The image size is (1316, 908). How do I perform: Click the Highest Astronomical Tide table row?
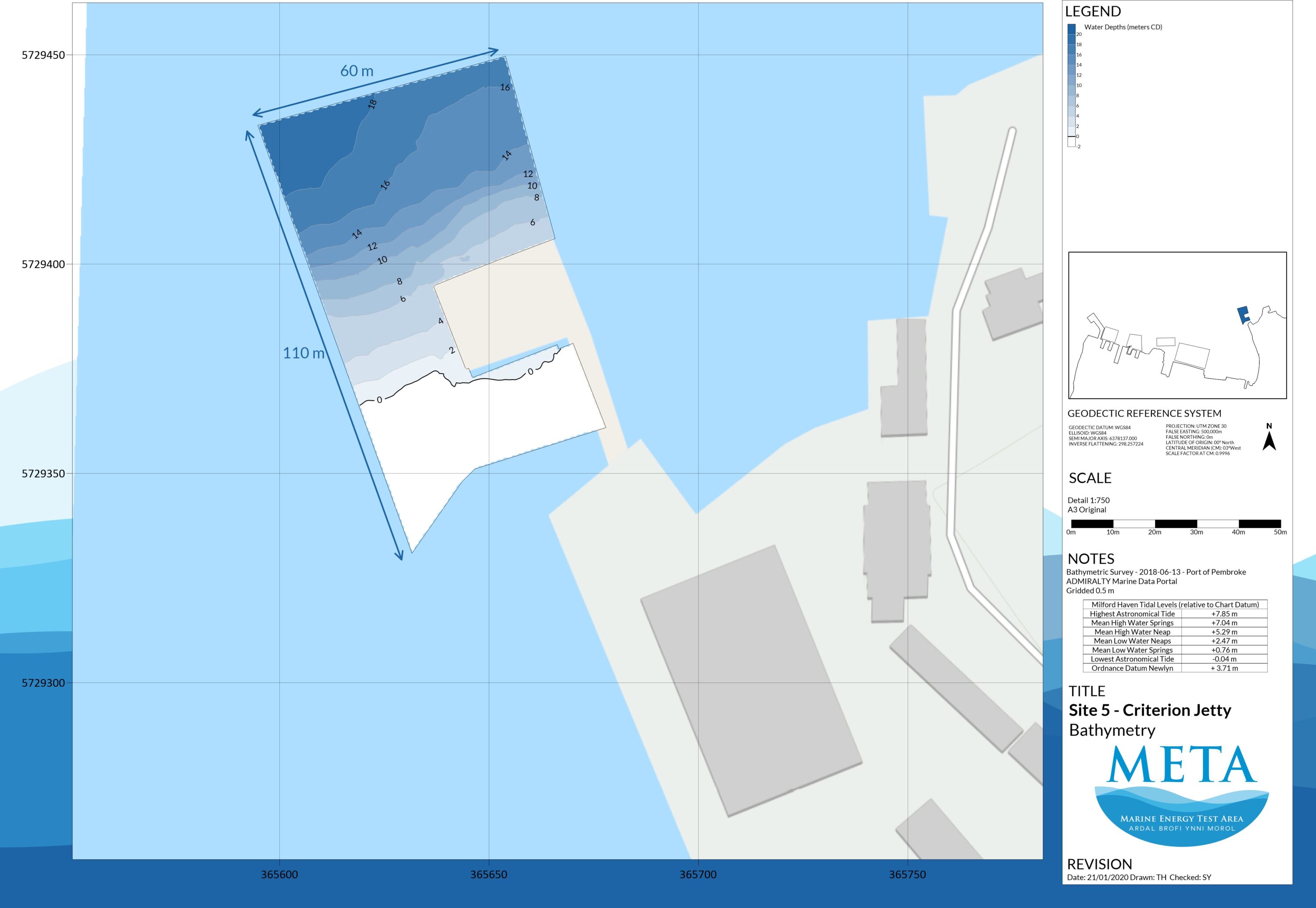1175,614
